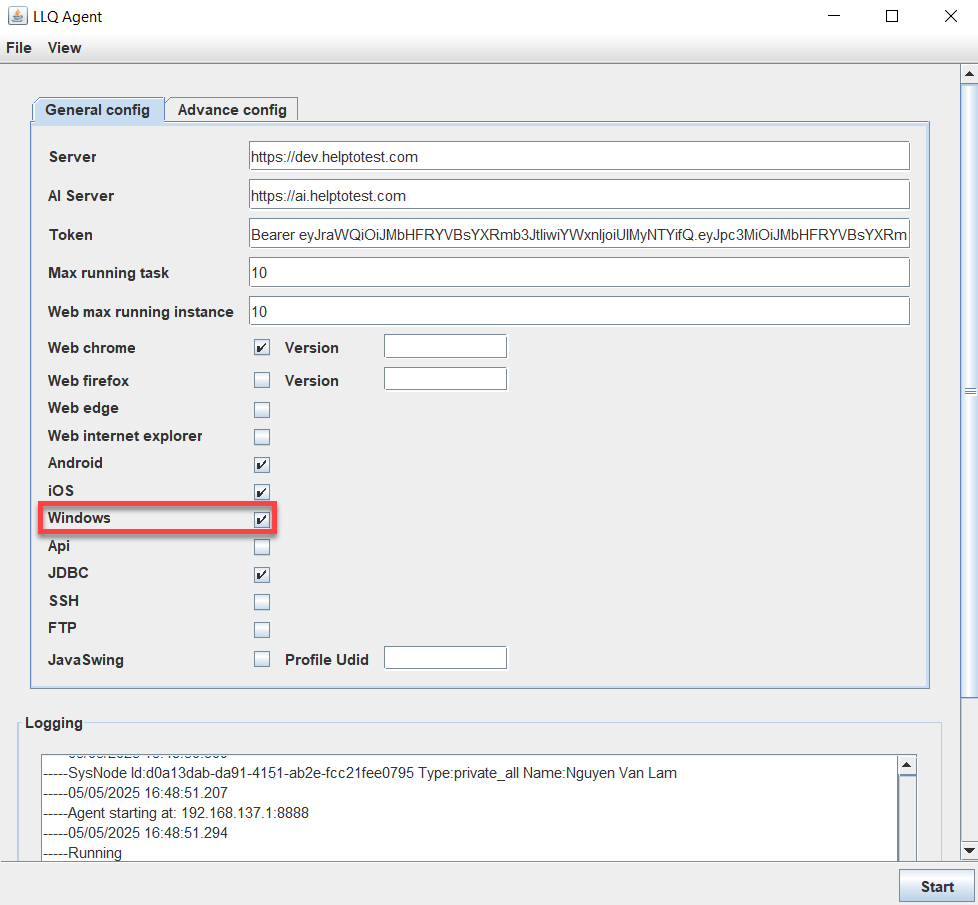Click the Server URL input field
This screenshot has height=905, width=978.
[x=579, y=156]
